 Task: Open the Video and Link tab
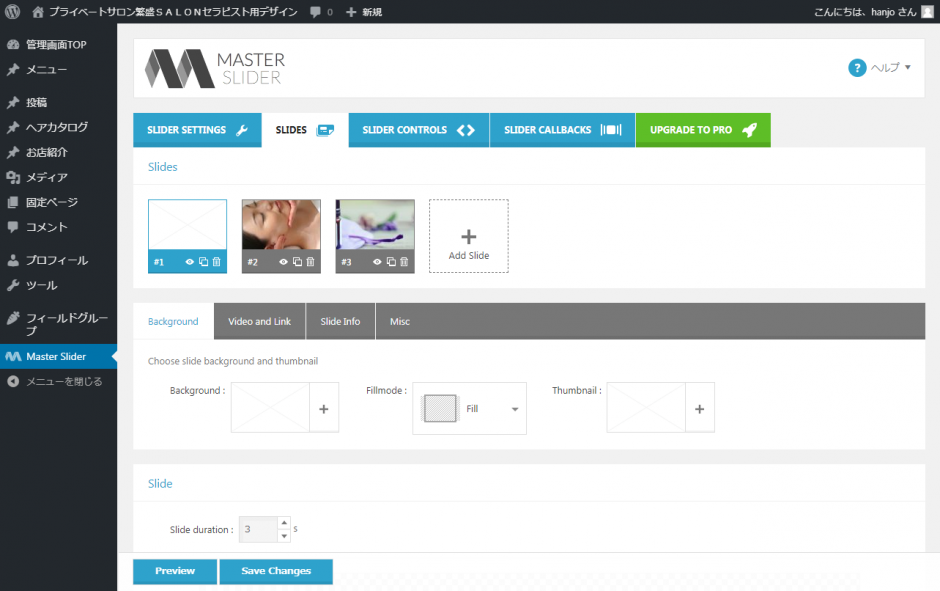pos(259,321)
